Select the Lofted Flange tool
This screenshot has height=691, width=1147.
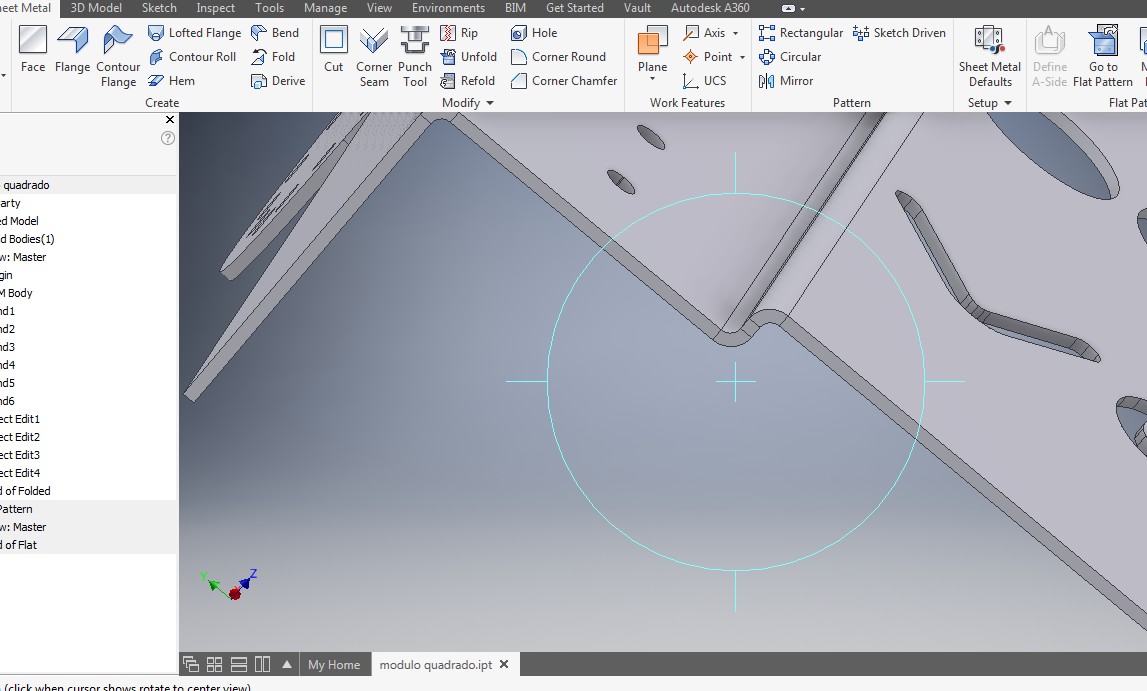(195, 32)
